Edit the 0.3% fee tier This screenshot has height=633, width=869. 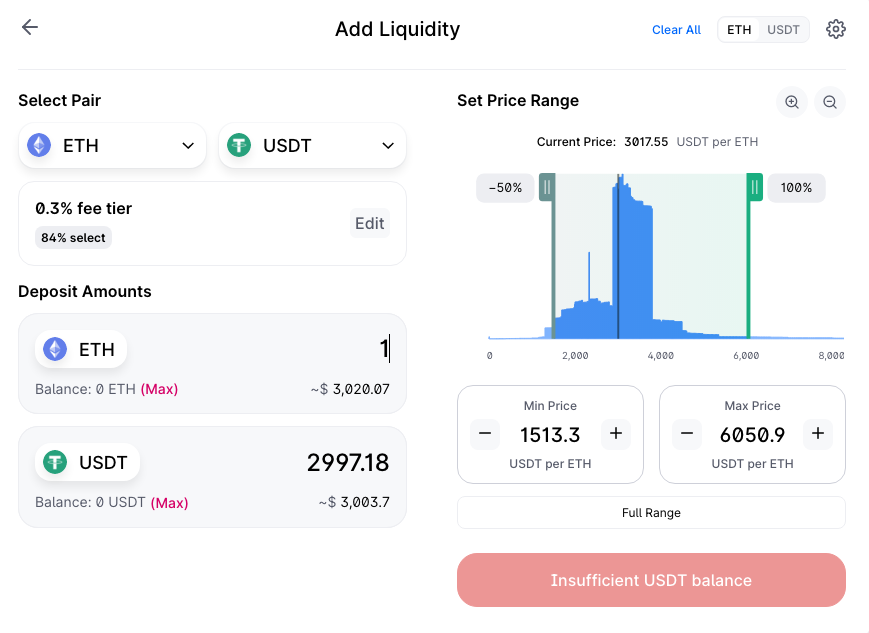[x=369, y=223]
